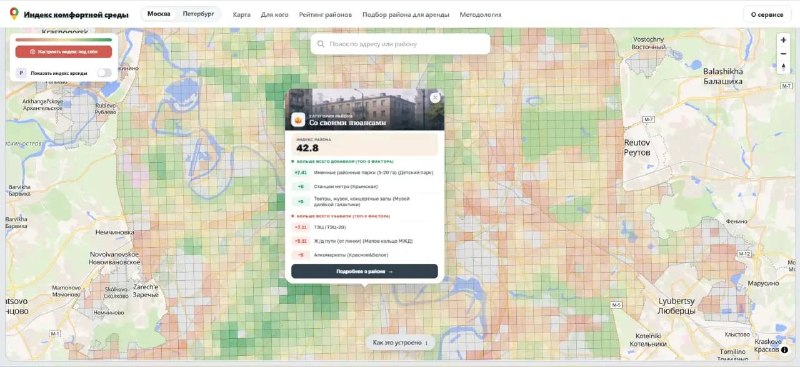800x367 pixels.
Task: Zoom out the map with minus
Action: (784, 54)
